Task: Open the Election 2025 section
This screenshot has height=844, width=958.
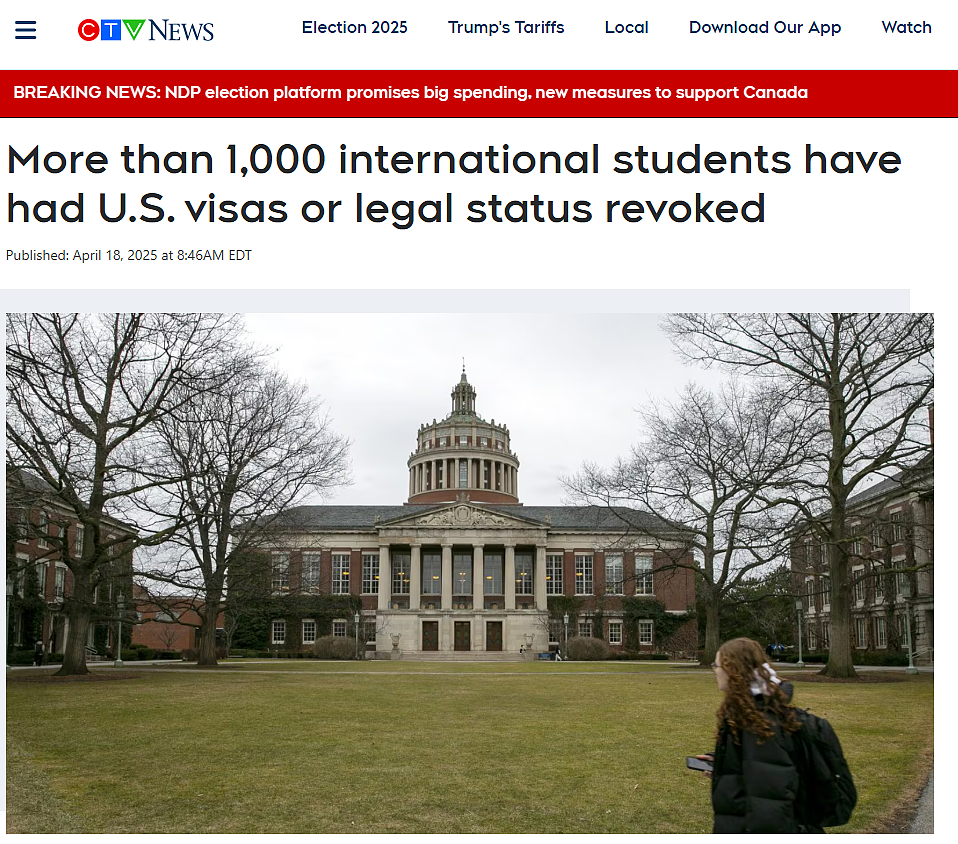Action: point(354,28)
